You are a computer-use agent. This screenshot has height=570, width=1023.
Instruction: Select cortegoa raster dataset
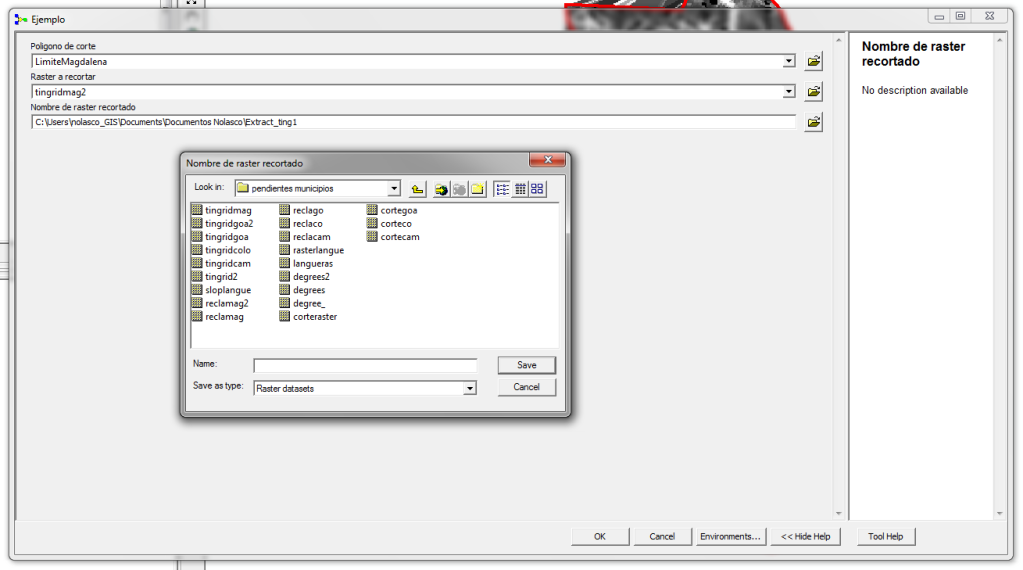[392, 210]
